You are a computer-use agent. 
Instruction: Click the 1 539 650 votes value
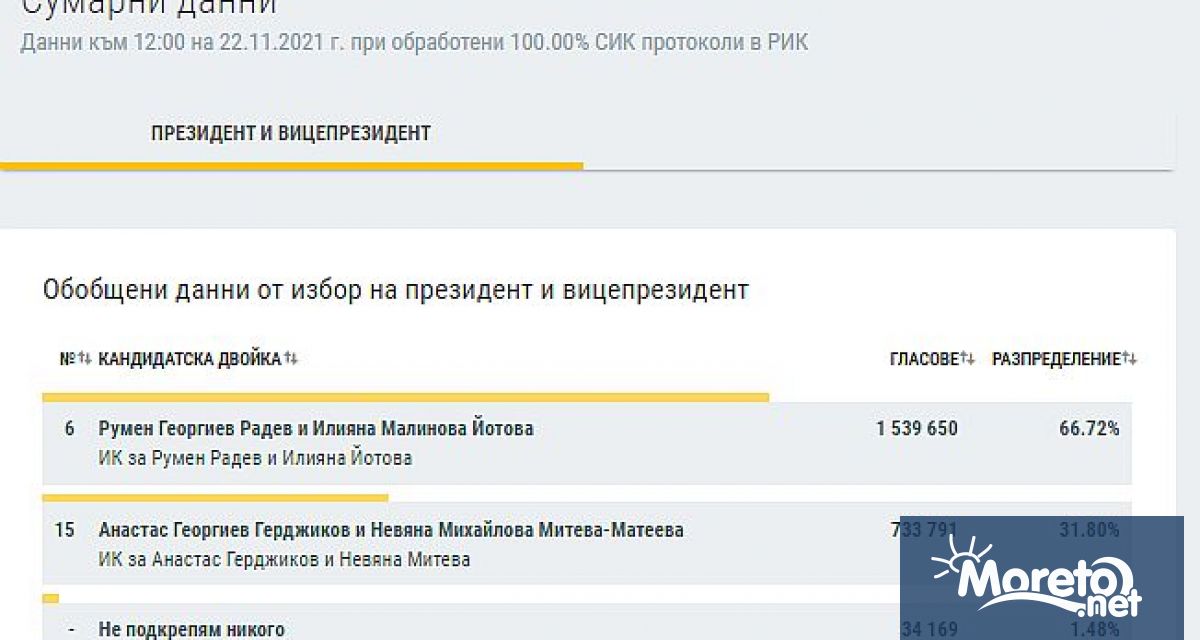coord(917,429)
